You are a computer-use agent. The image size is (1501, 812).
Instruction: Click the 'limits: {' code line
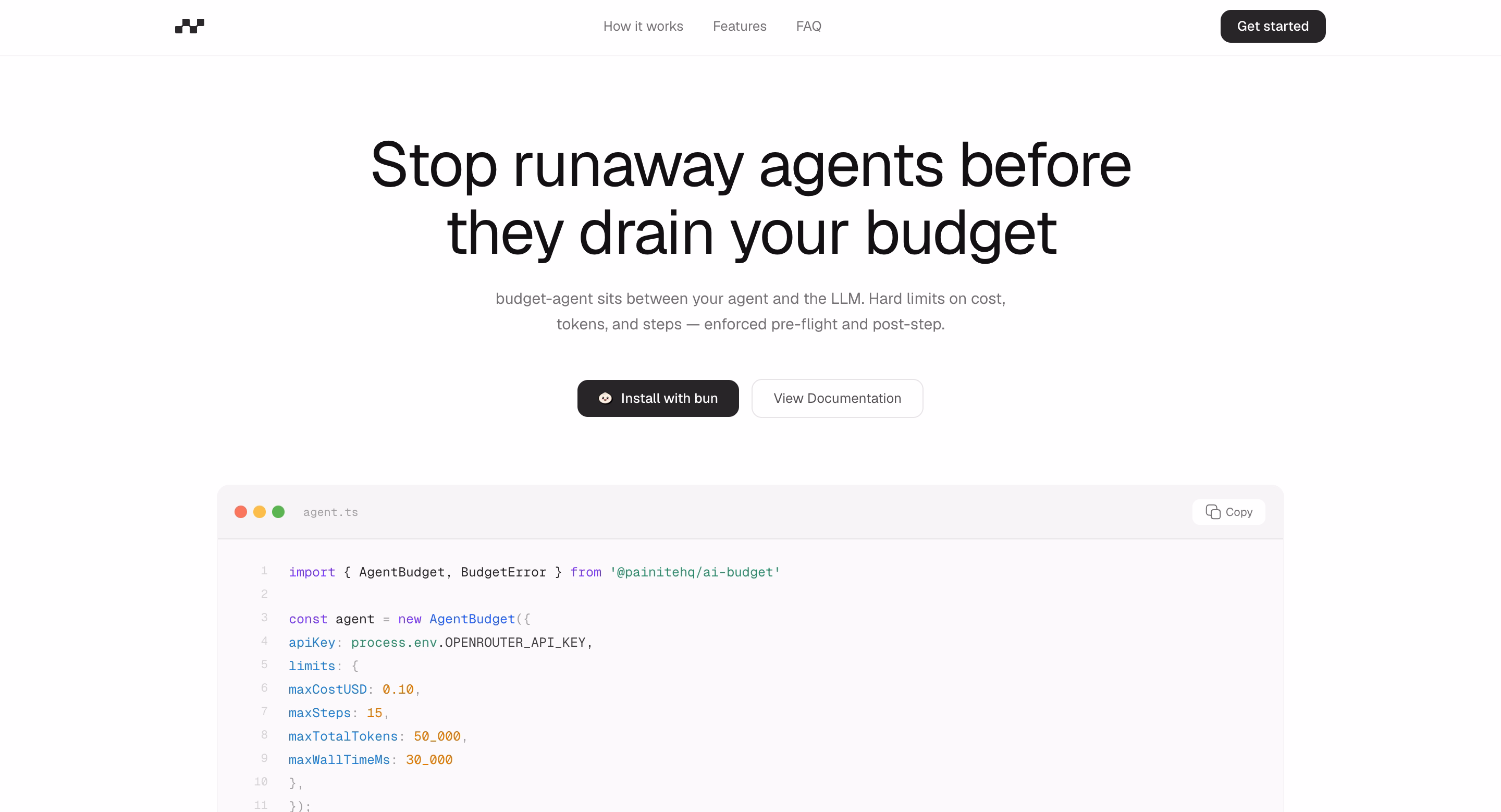point(323,666)
